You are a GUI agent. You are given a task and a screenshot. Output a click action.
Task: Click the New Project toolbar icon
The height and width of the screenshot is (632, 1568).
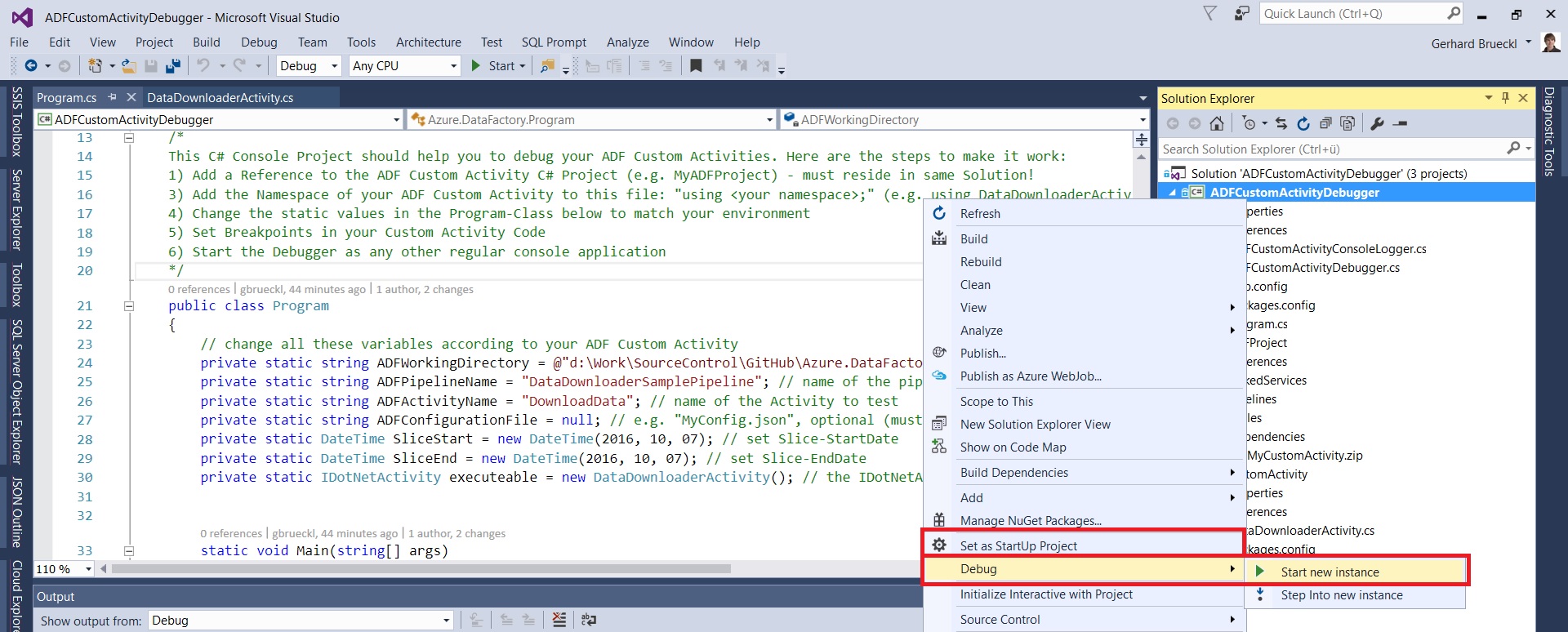[x=96, y=65]
